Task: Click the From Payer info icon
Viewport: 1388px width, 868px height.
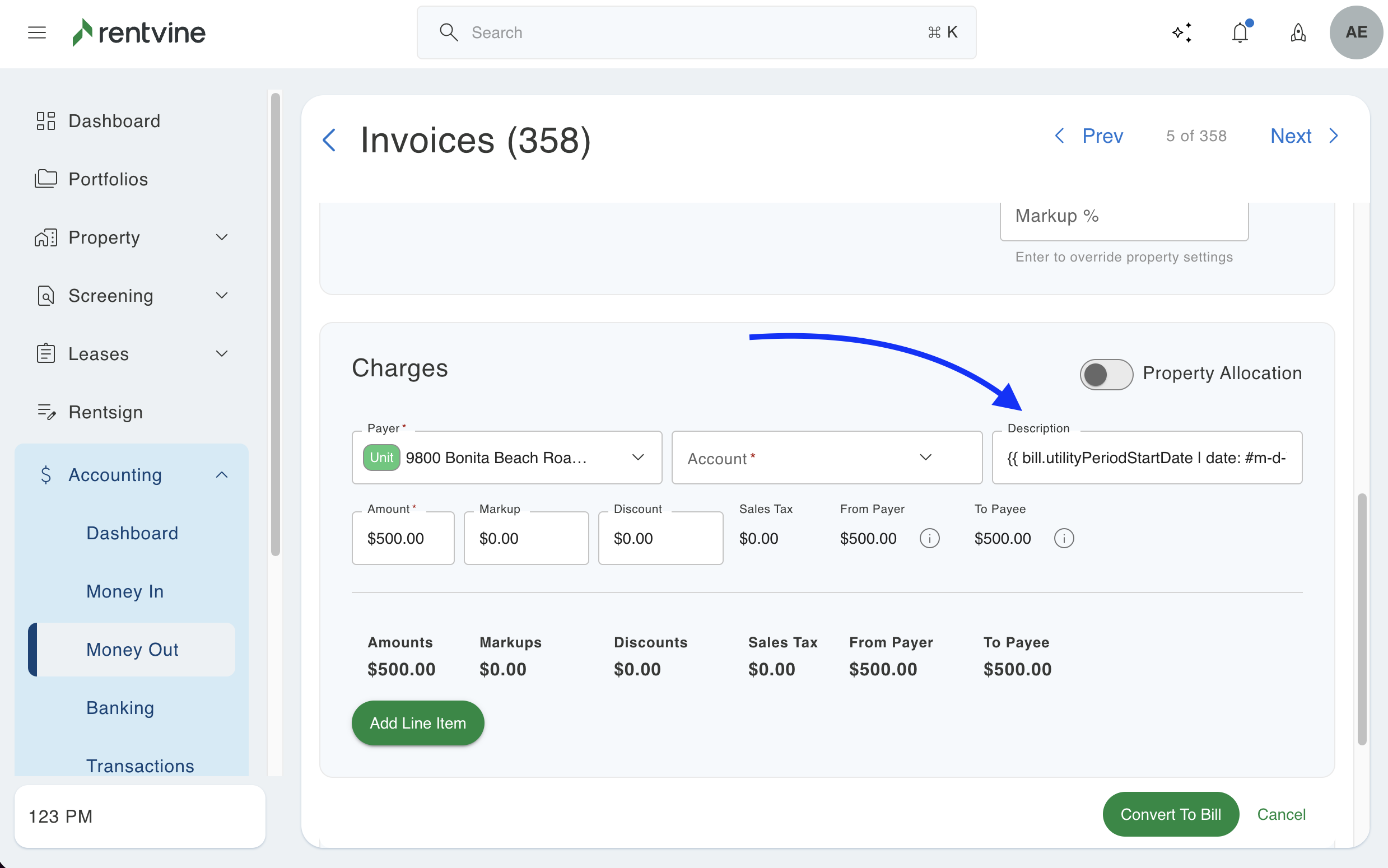Action: (x=929, y=539)
